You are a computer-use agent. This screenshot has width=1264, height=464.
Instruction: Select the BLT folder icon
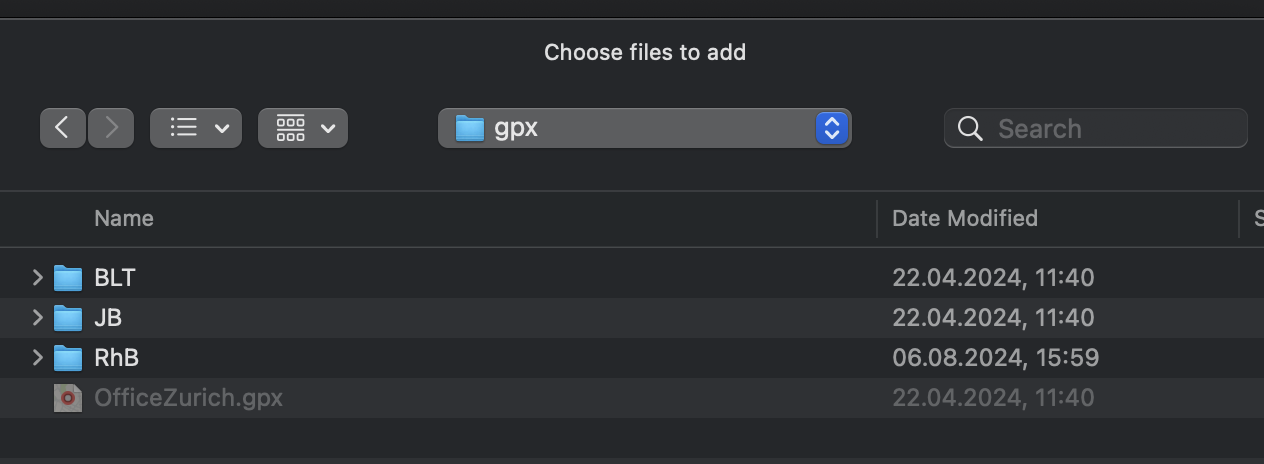tap(68, 277)
